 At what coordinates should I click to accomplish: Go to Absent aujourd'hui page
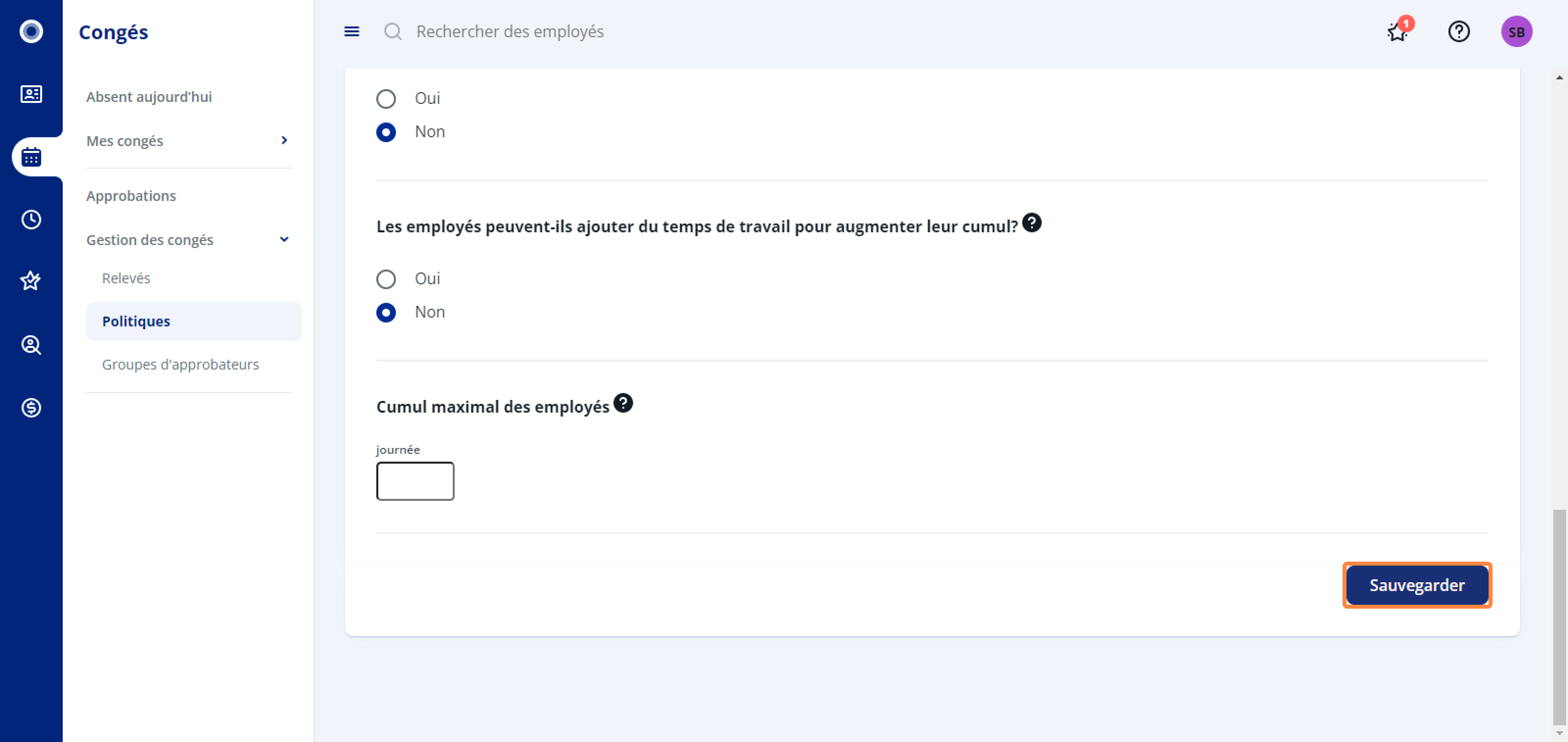pos(149,97)
